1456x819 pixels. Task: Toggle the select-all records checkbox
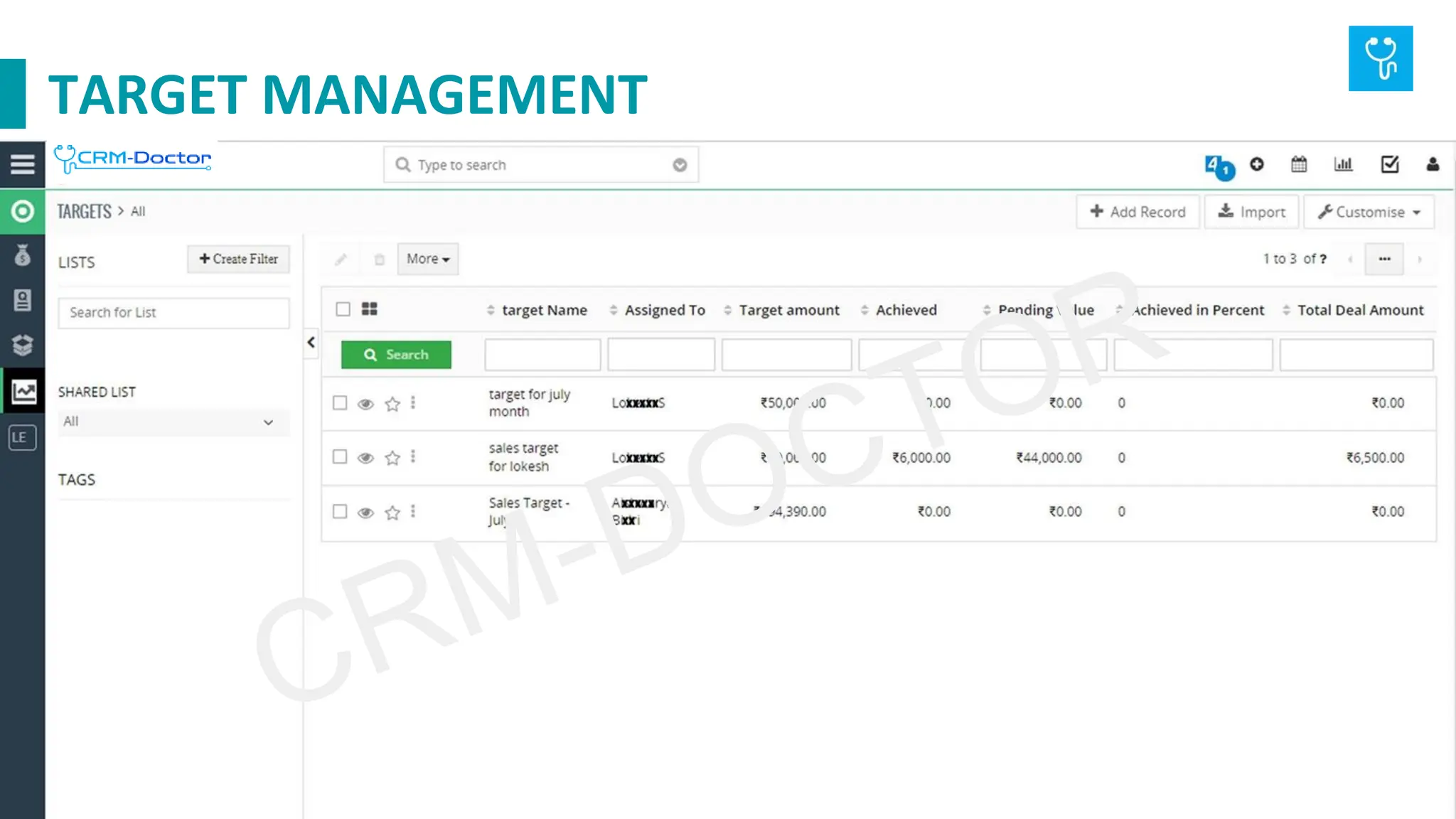[343, 309]
